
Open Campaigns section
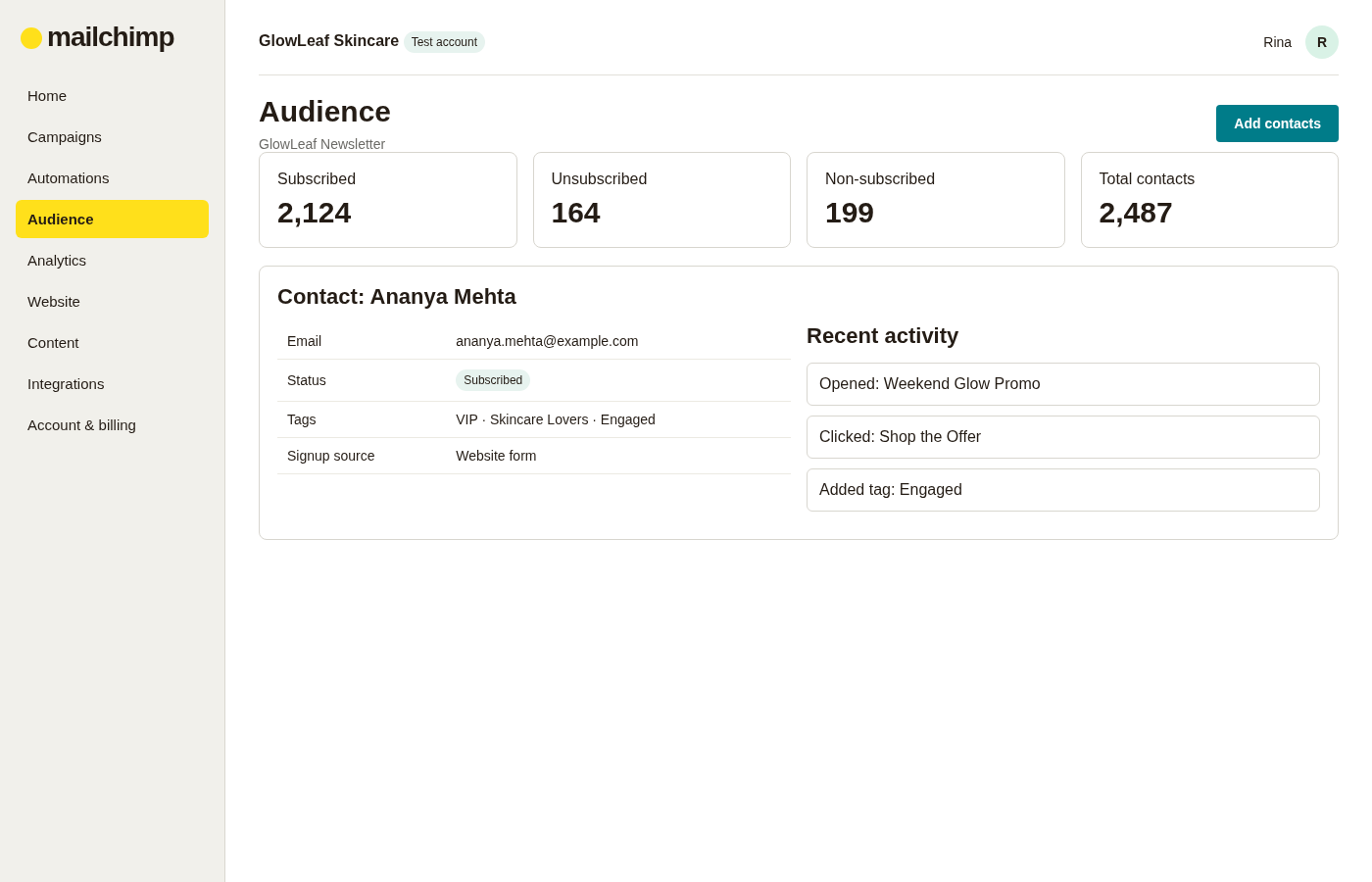(112, 137)
